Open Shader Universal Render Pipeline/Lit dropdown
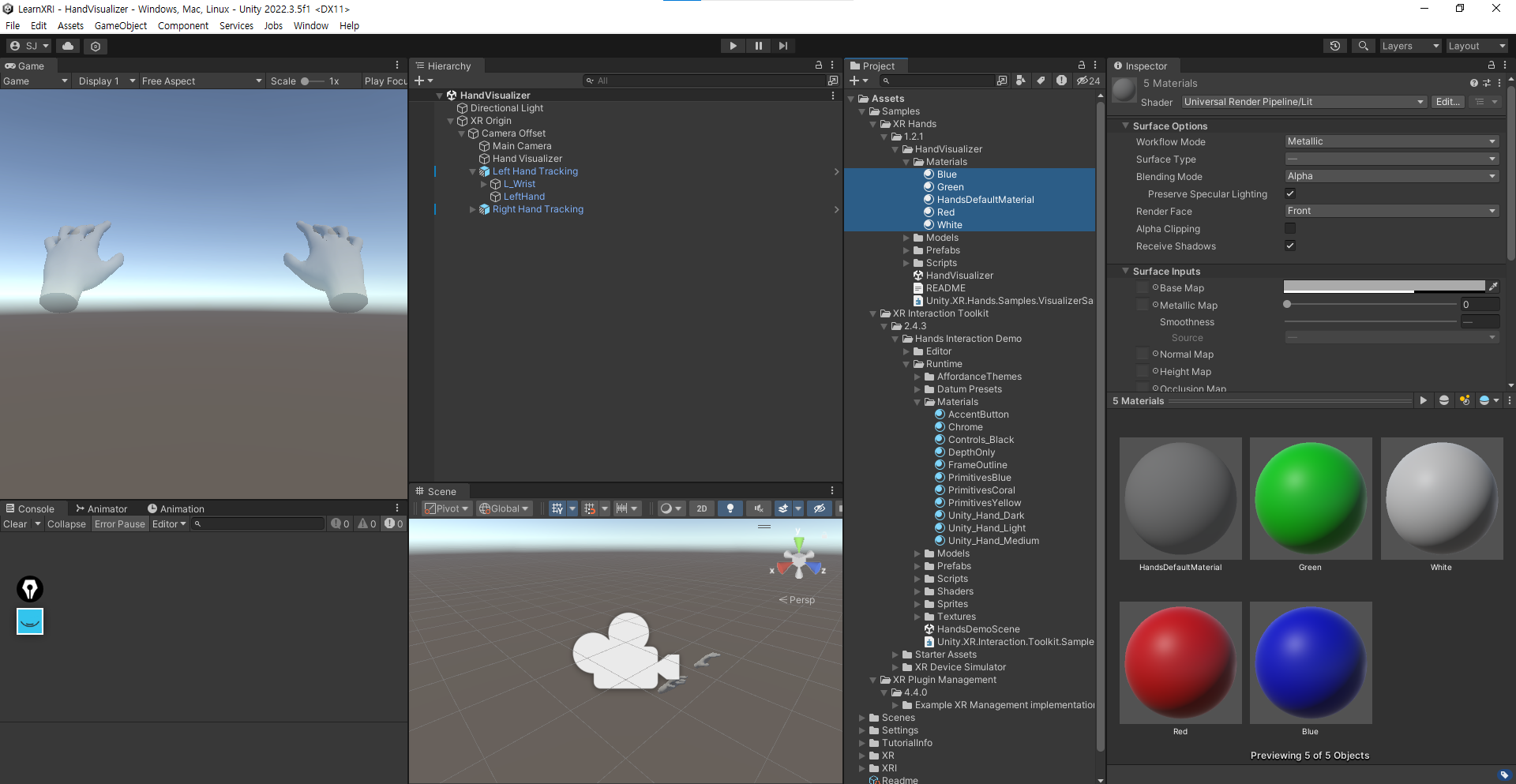Image resolution: width=1516 pixels, height=784 pixels. pyautogui.click(x=1304, y=102)
